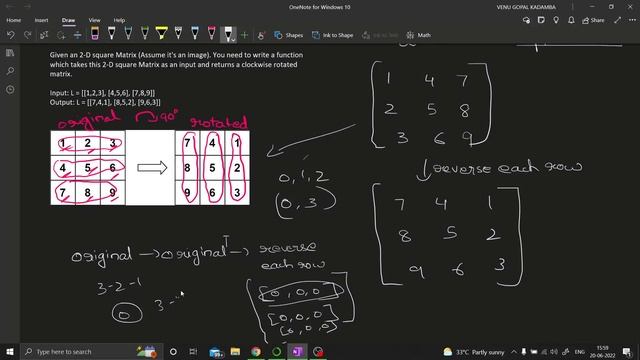Open the View tab

click(94, 20)
